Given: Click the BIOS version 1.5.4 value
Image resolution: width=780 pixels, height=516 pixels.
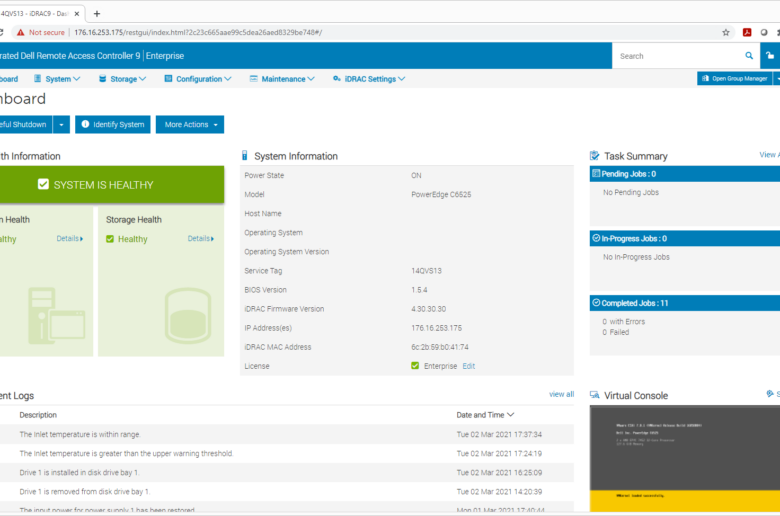Looking at the screenshot, I should (419, 290).
